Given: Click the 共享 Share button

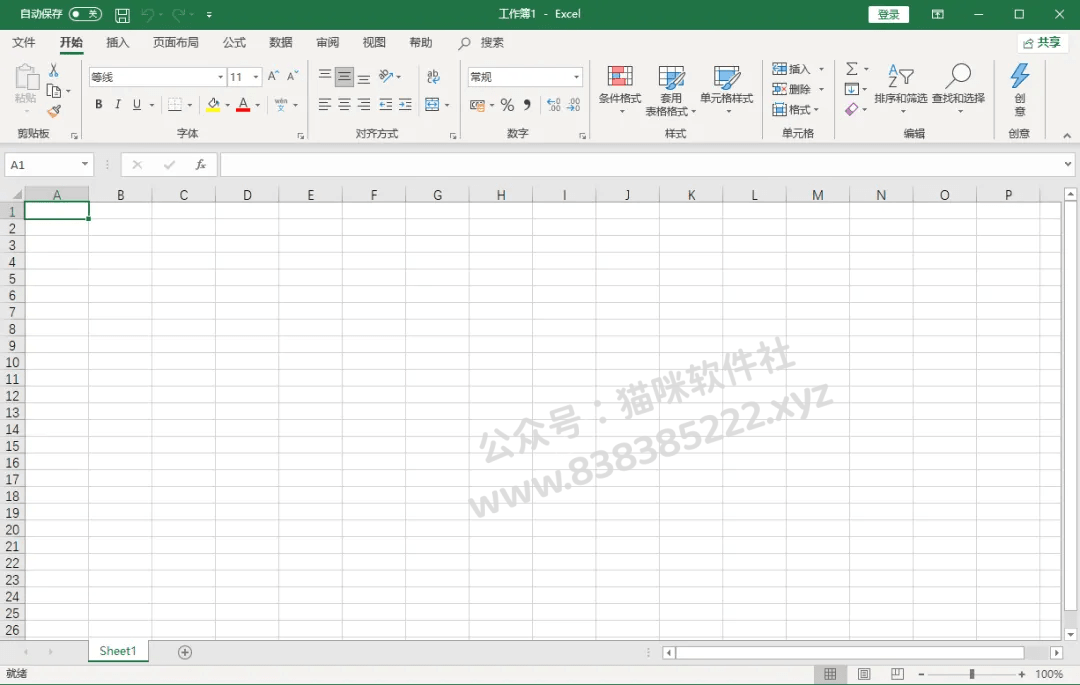Looking at the screenshot, I should click(x=1042, y=43).
